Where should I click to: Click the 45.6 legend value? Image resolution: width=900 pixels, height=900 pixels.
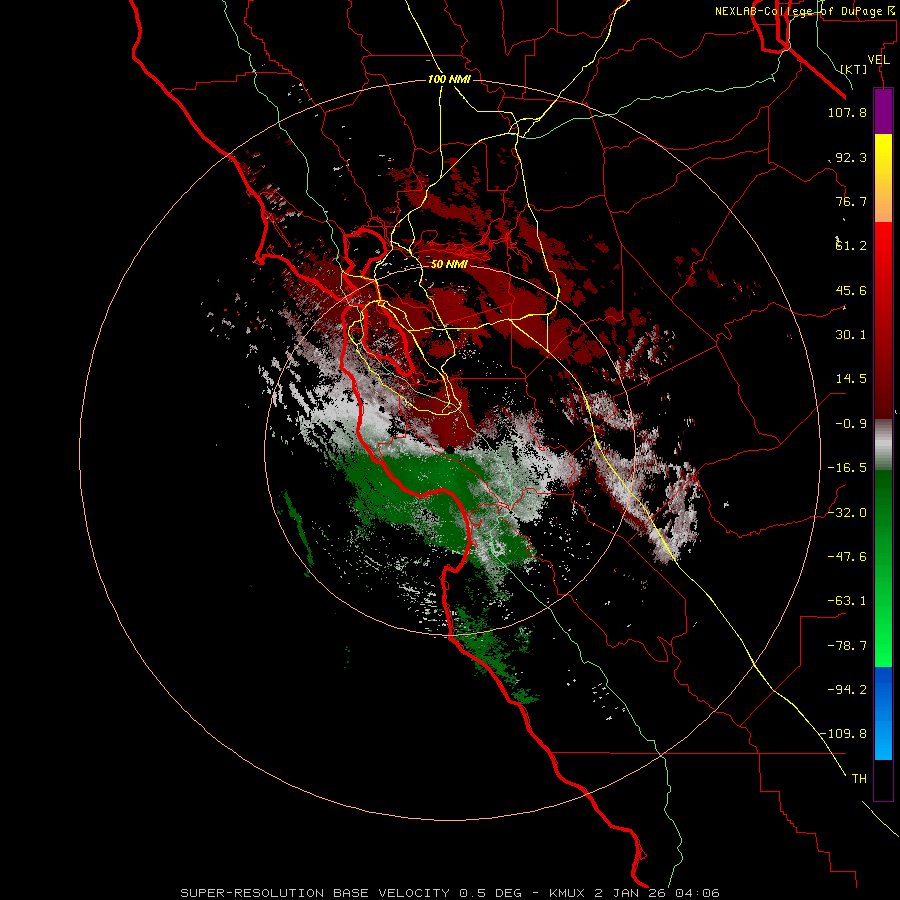click(x=851, y=290)
